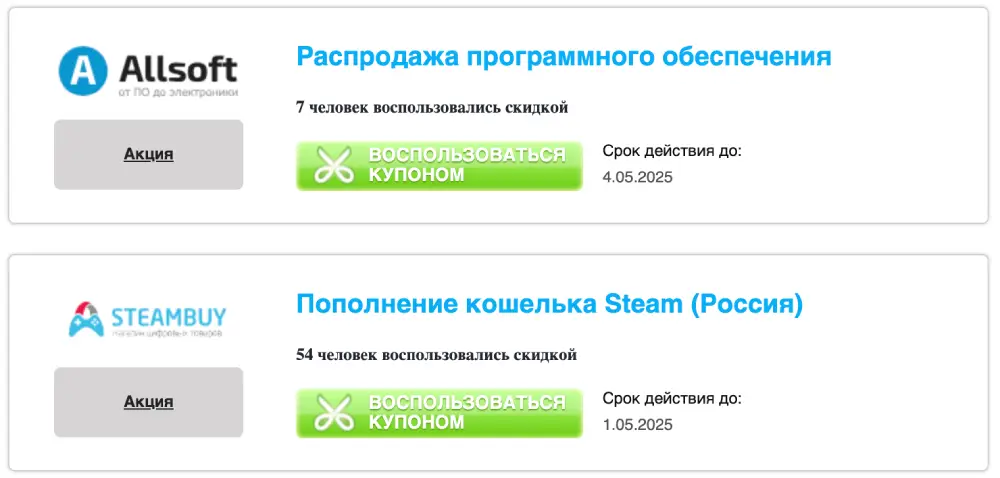Image resolution: width=1000 pixels, height=478 pixels.
Task: Click 'Акция' link under Allsoft logo
Action: click(x=148, y=155)
